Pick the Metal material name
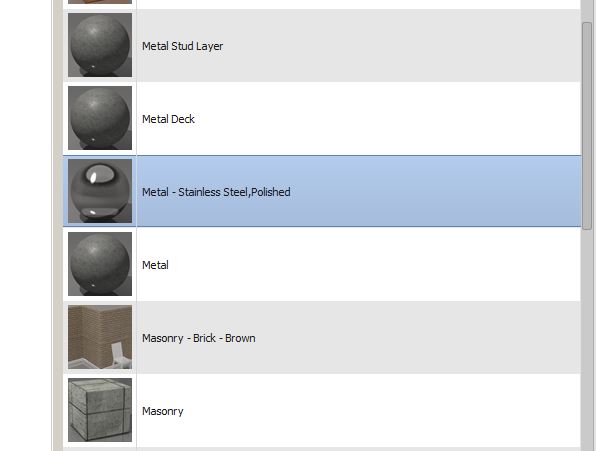 [x=155, y=265]
